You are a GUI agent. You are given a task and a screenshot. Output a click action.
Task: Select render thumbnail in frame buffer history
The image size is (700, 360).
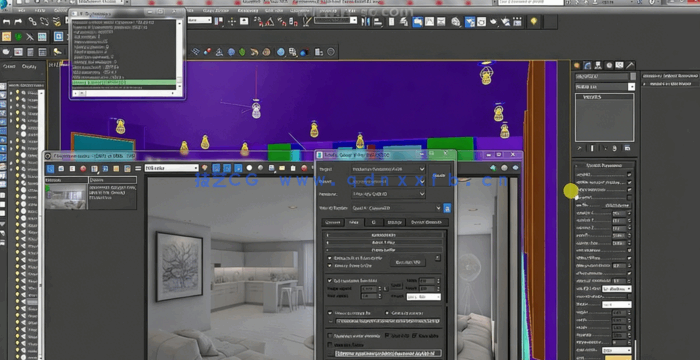66,197
